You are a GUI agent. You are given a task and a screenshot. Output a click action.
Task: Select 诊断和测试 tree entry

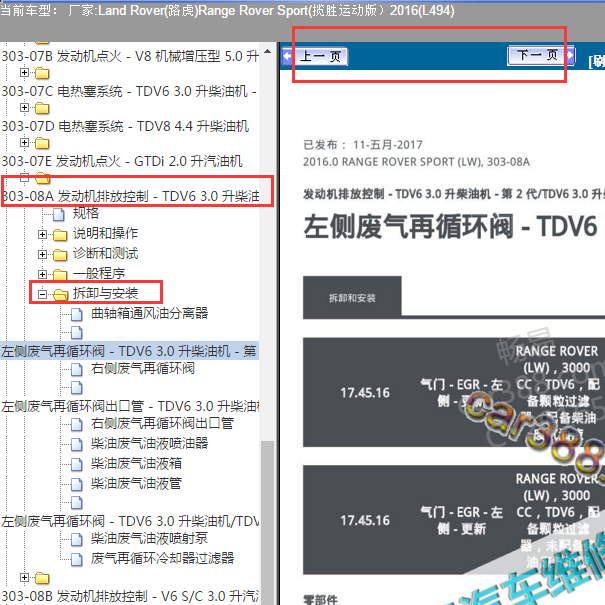click(105, 253)
